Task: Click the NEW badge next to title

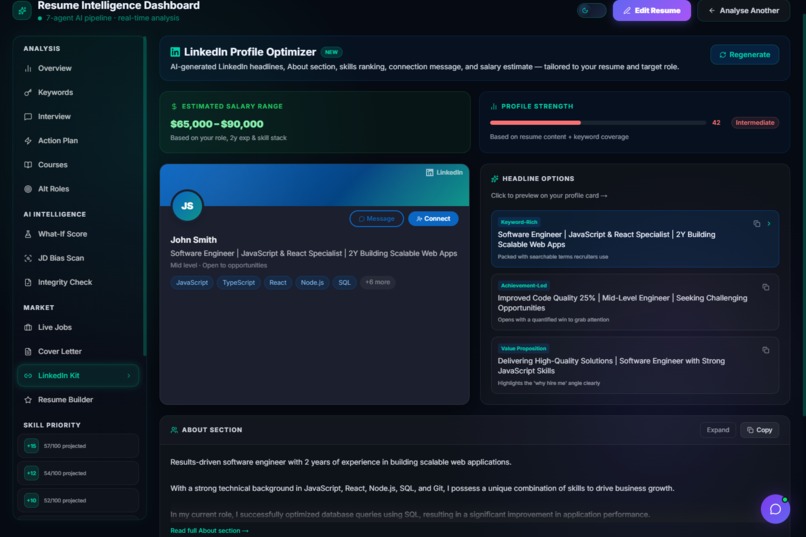Action: (x=332, y=52)
